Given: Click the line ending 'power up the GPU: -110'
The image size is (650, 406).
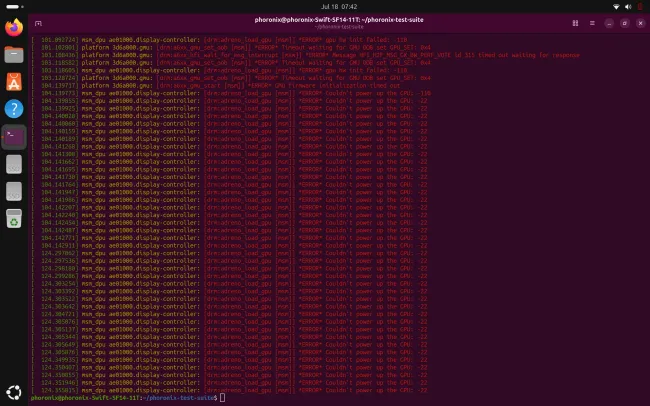Looking at the screenshot, I should (231, 93).
